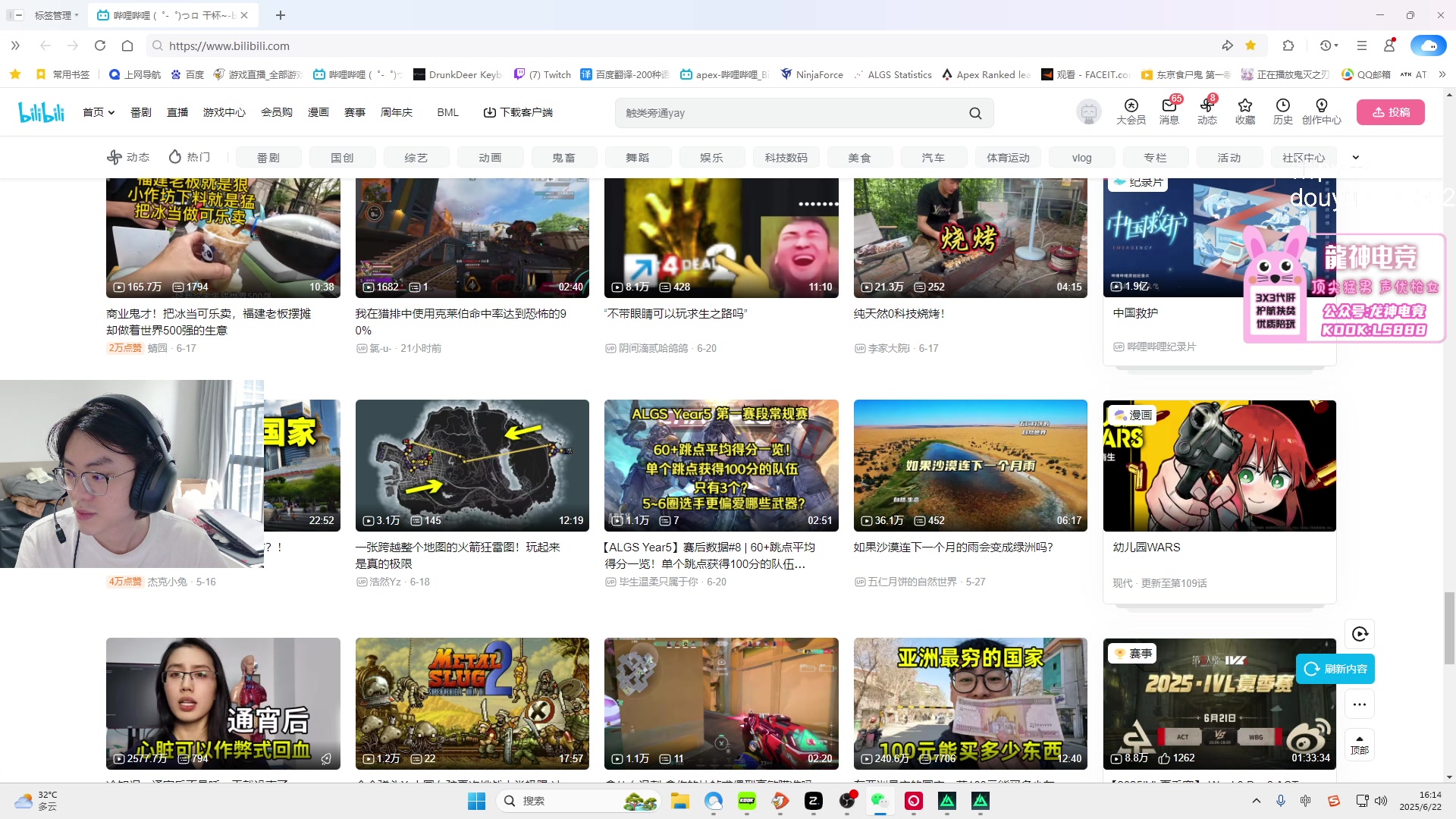1456x819 pixels.
Task: Click the share icon in address bar
Action: coord(1227,45)
